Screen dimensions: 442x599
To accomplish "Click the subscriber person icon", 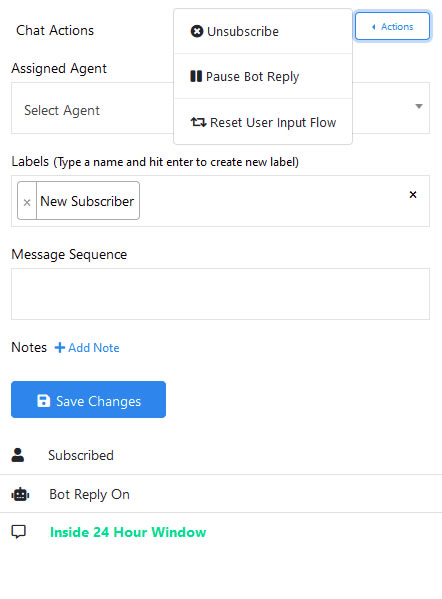I will 18,455.
